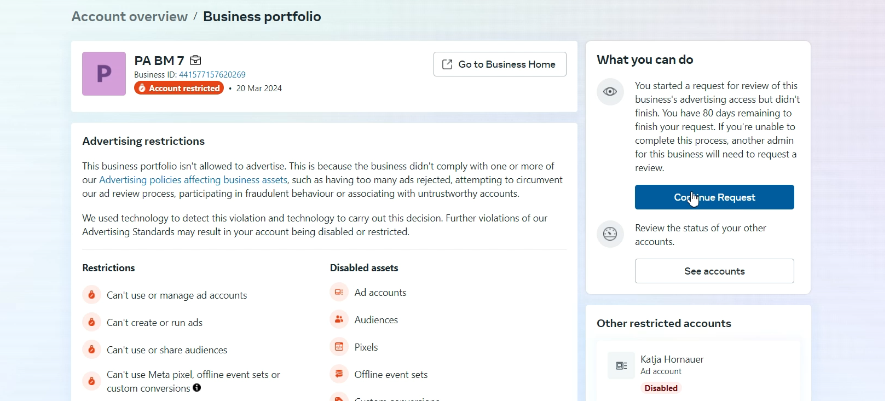Screen dimensions: 885x401
Task: Click the Account restricted badge
Action: pos(179,88)
